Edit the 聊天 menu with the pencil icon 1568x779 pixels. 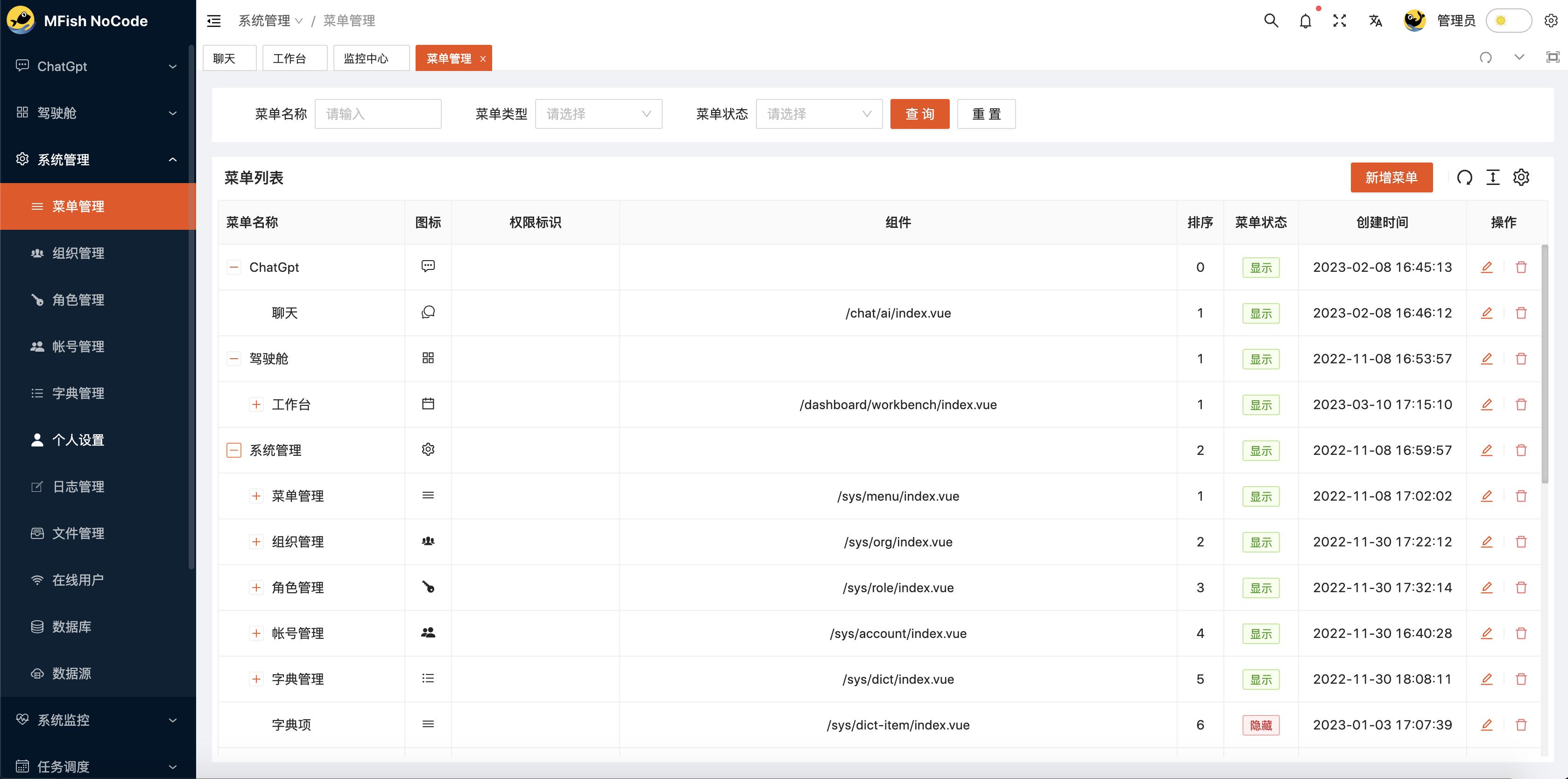1487,313
